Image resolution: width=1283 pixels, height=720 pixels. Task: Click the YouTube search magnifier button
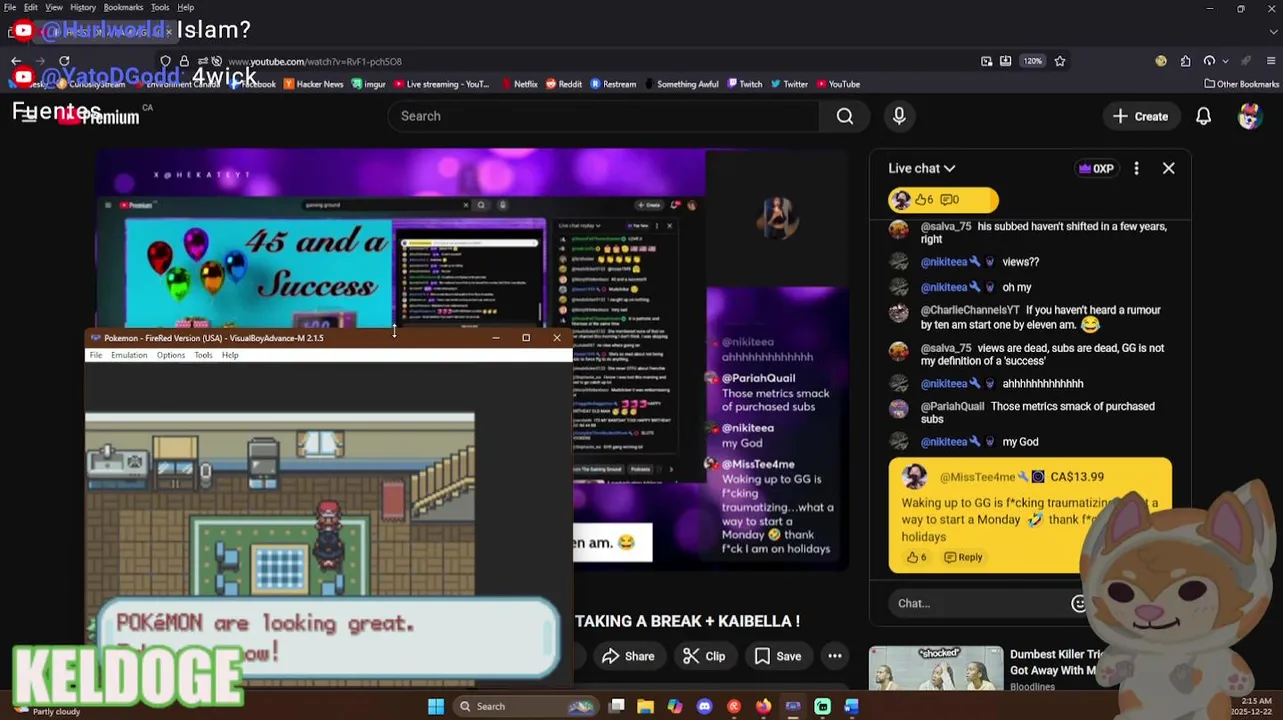pos(845,116)
